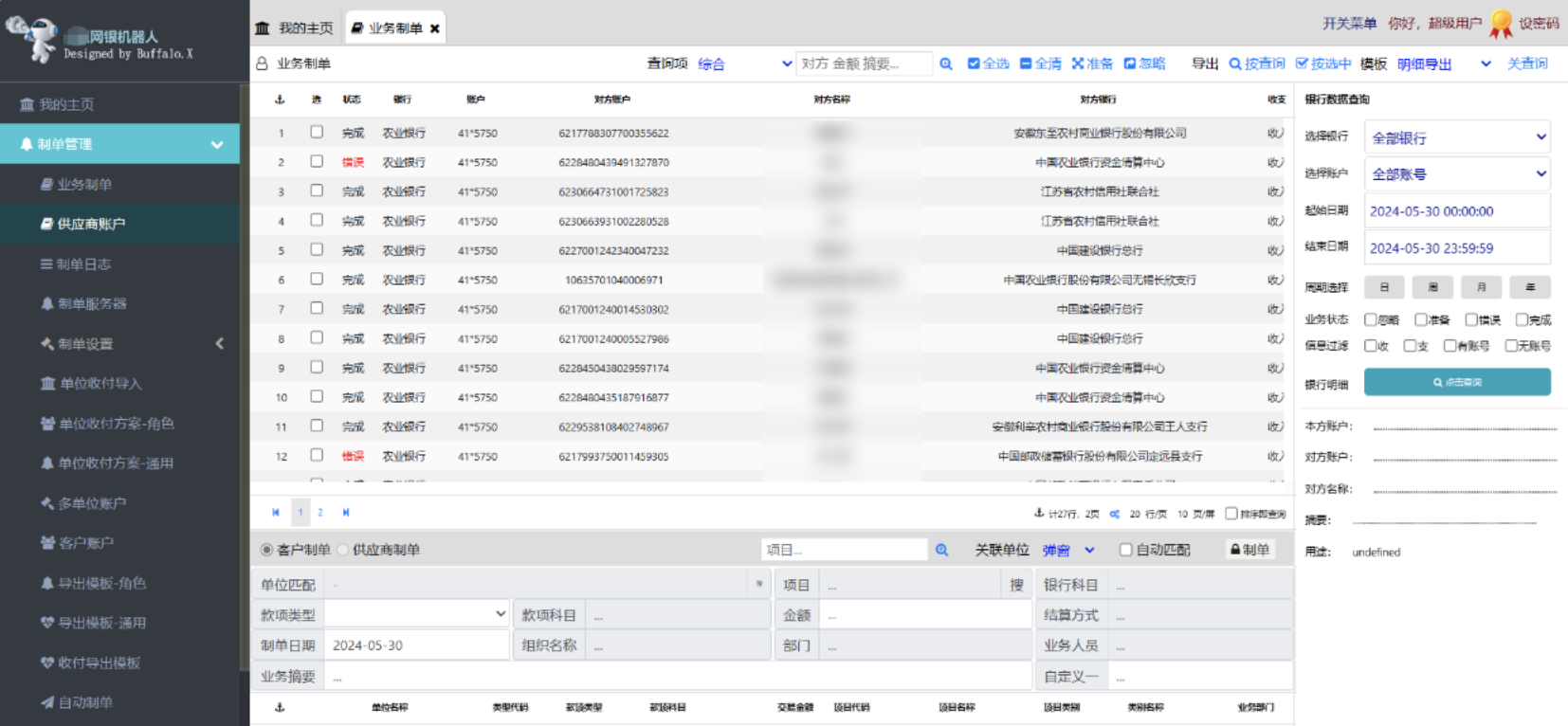Collapse the 制单管理 sidebar section

(217, 144)
